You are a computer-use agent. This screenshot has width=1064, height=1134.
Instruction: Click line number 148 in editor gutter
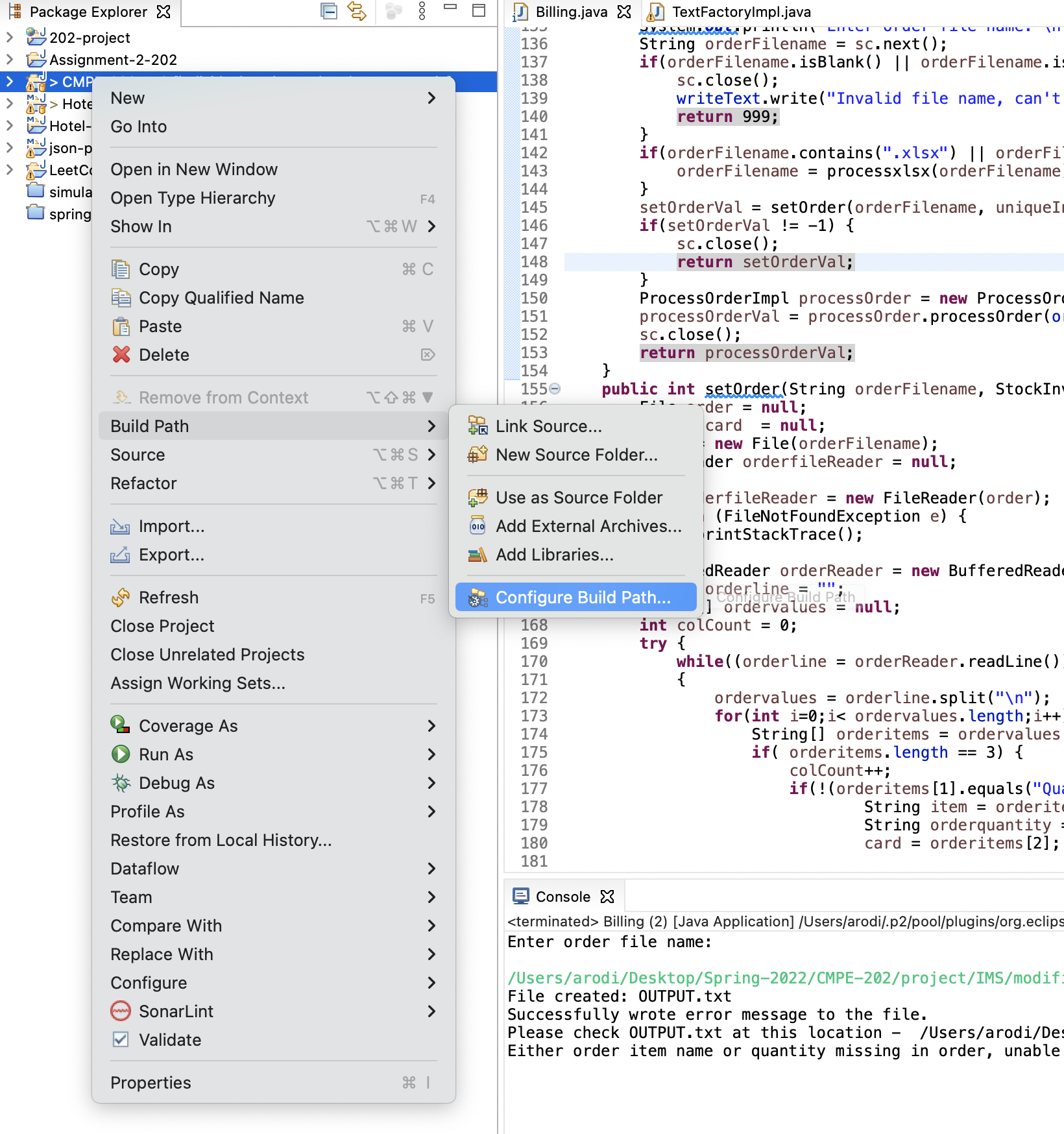click(534, 261)
